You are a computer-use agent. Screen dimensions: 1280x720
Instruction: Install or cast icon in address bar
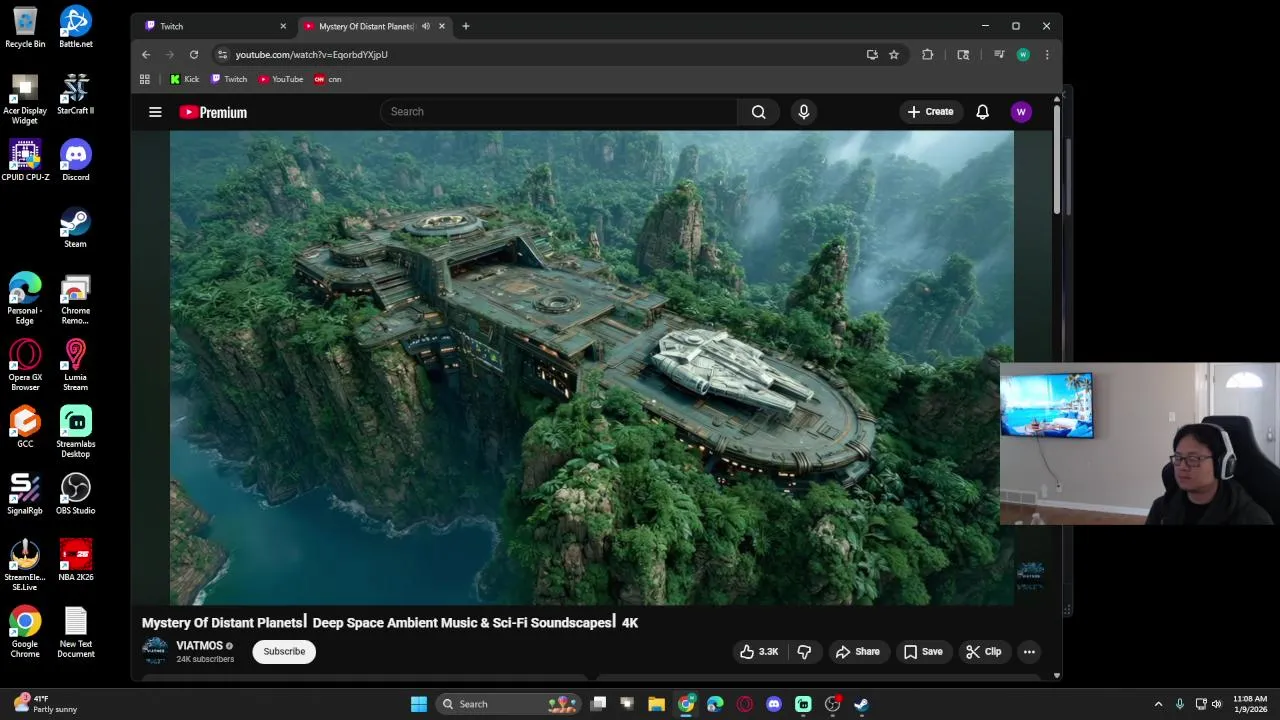pyautogui.click(x=872, y=55)
